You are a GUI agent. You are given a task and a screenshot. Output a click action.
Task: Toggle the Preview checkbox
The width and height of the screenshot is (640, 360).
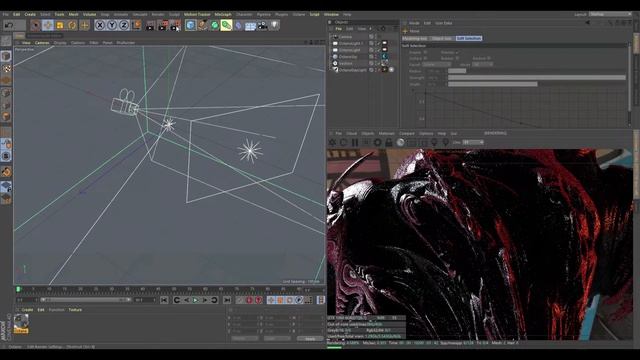tap(457, 53)
